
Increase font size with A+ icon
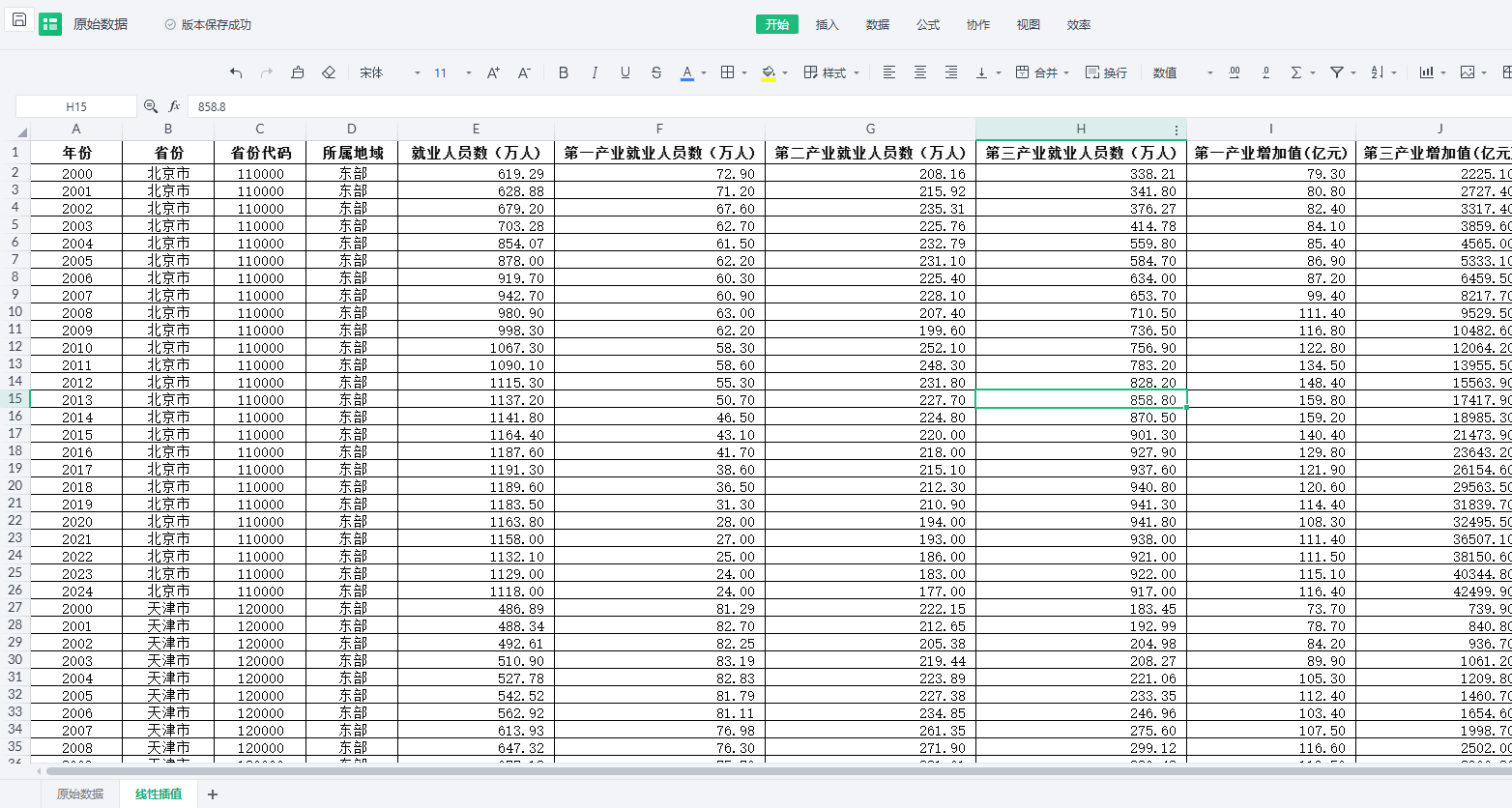(x=493, y=72)
